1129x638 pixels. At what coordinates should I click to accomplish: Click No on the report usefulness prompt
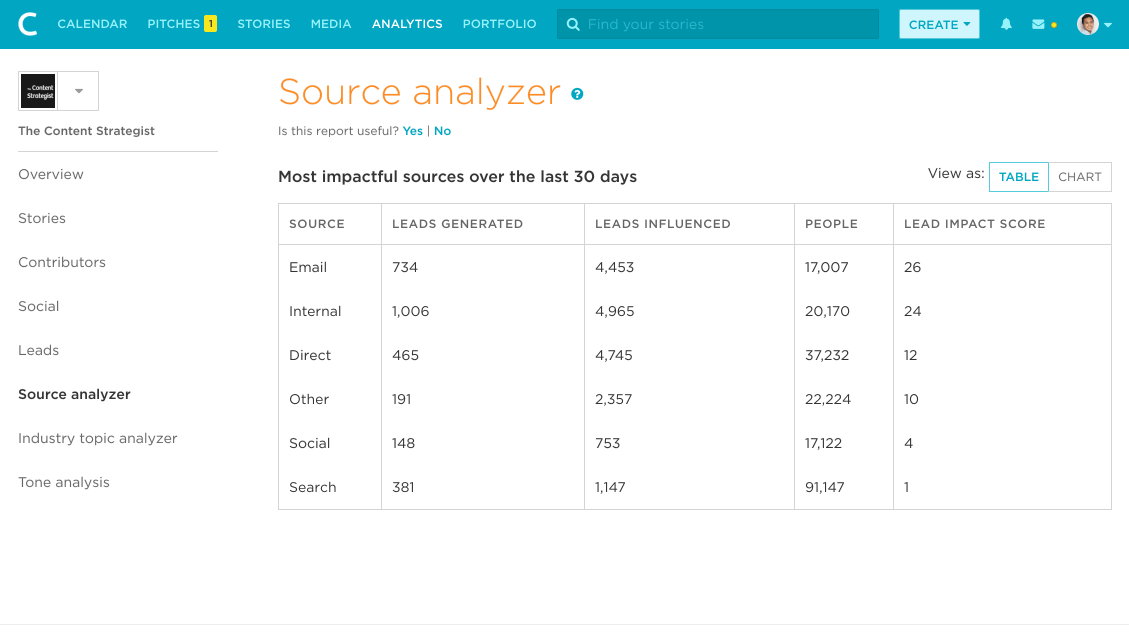[x=443, y=130]
